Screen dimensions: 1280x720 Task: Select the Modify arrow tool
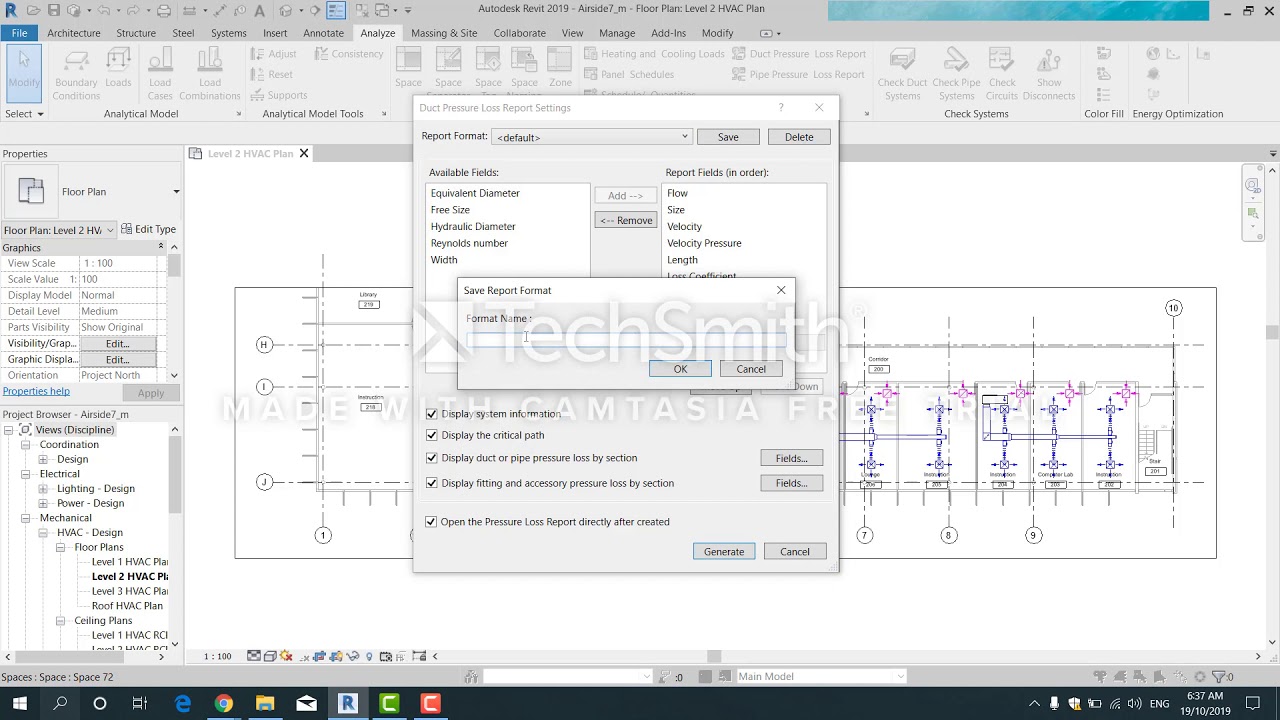click(24, 72)
